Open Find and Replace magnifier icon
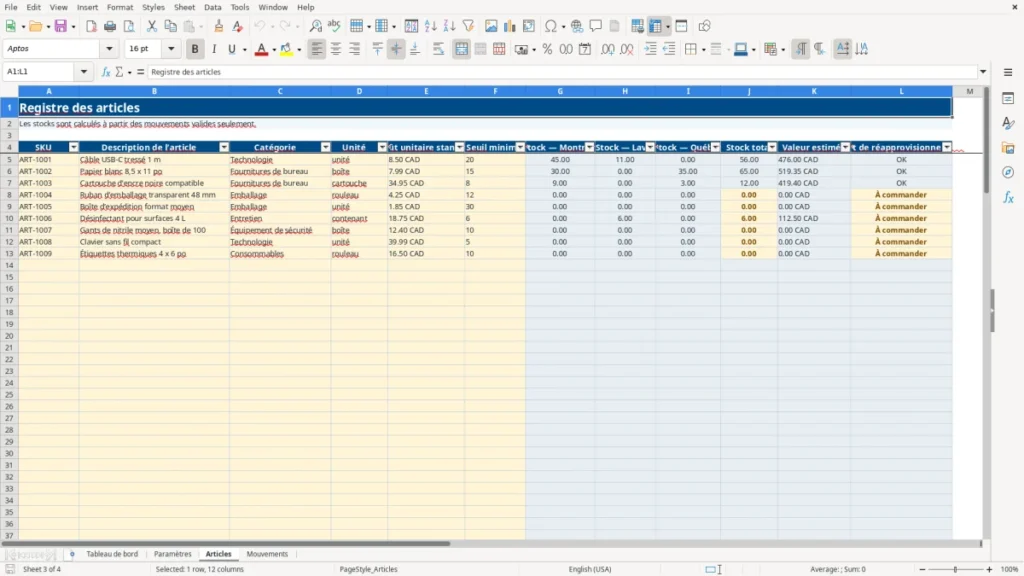 pos(315,26)
